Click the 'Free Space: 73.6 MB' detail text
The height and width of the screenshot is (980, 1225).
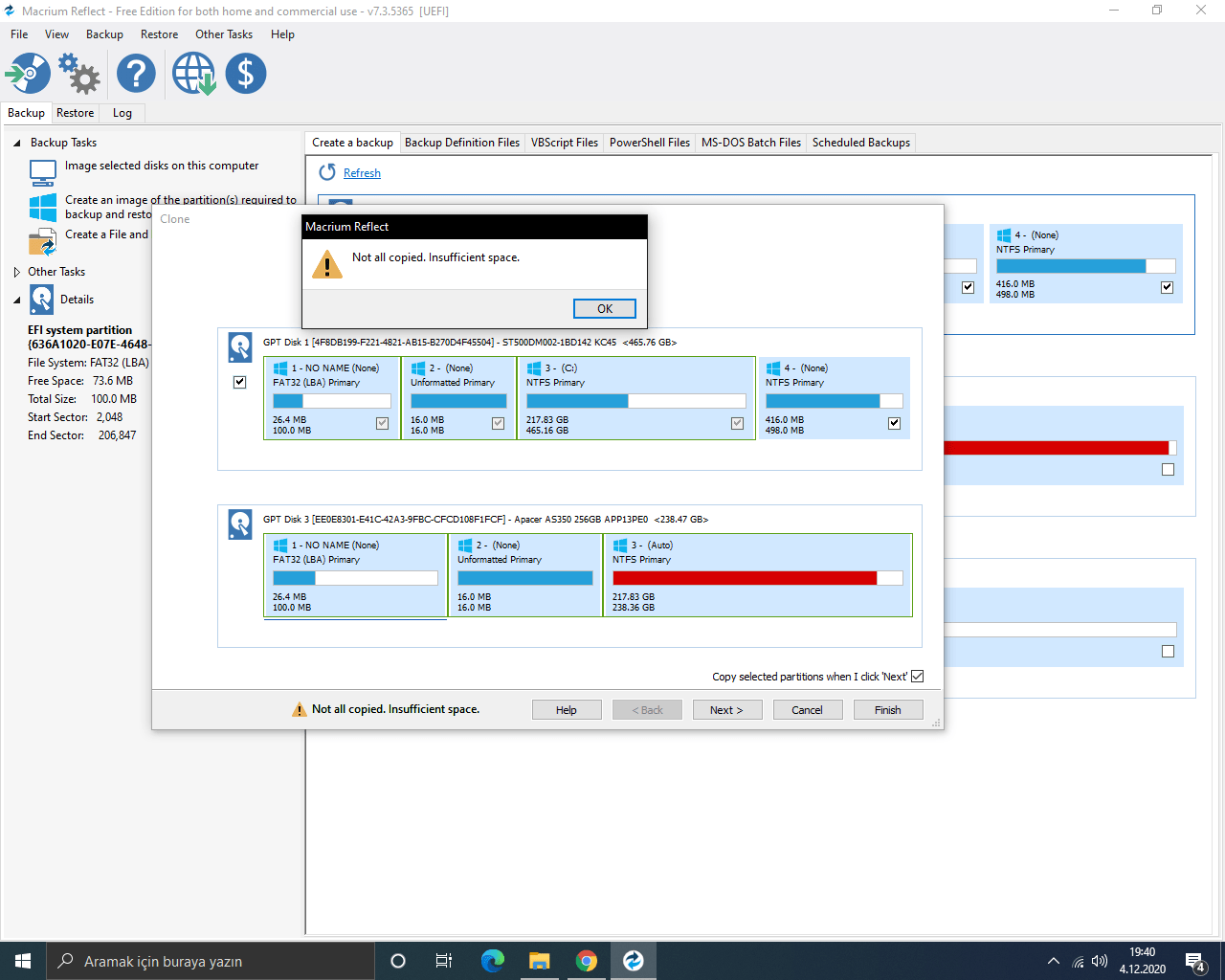[80, 381]
